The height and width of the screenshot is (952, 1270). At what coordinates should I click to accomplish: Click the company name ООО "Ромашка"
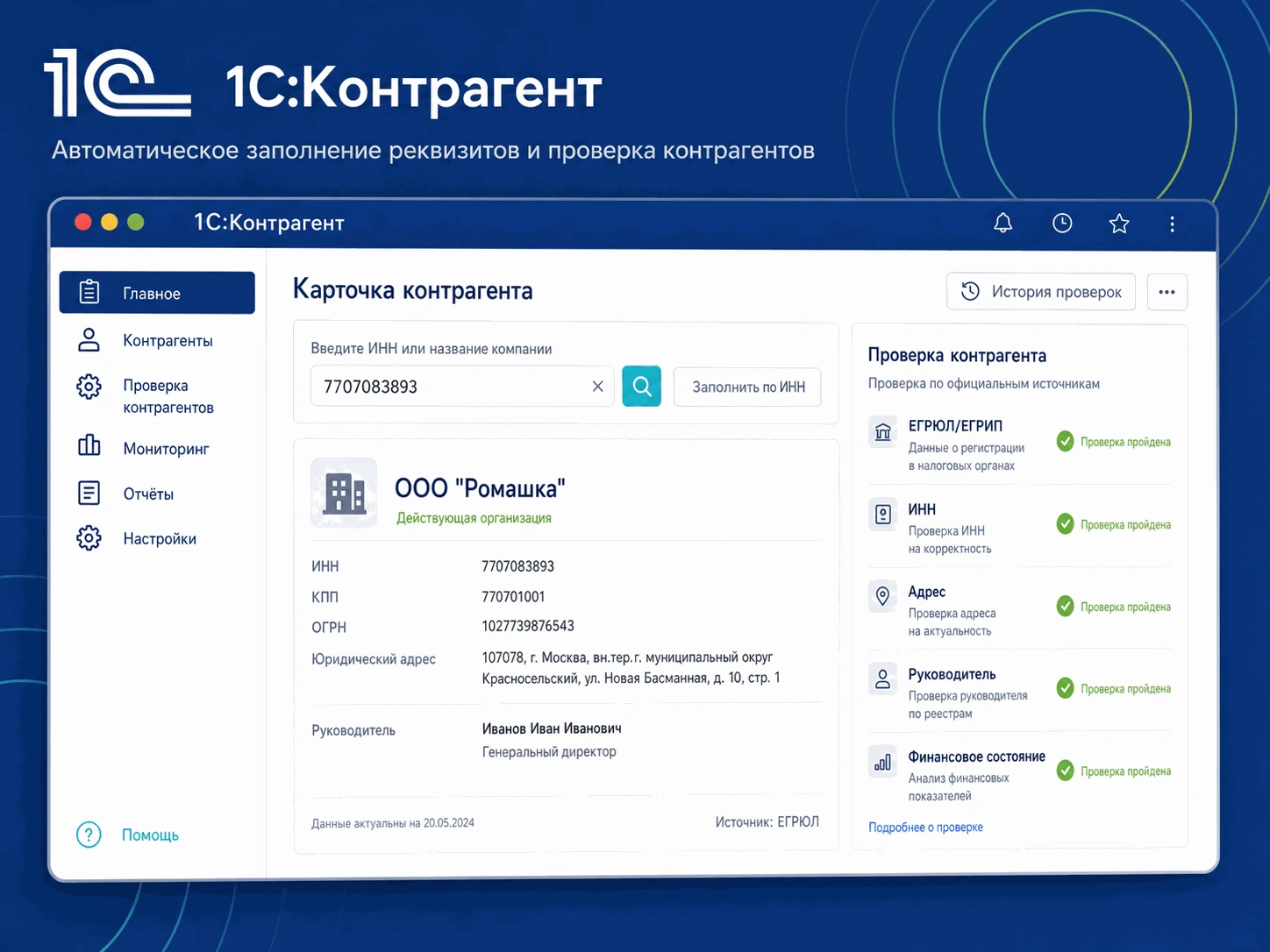click(480, 488)
